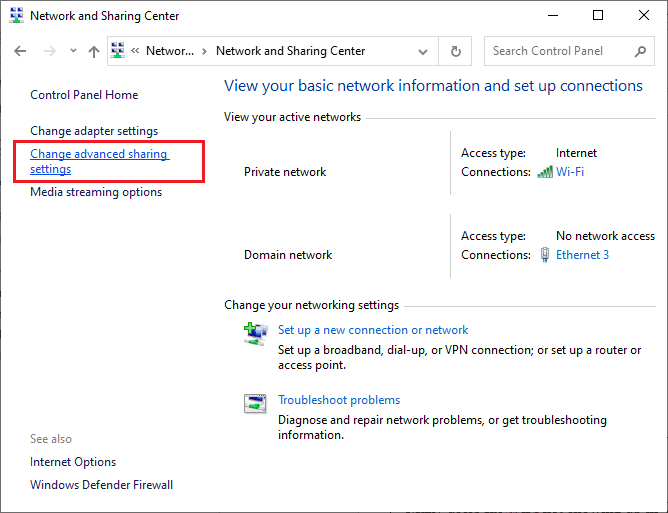Go up one level with the Up arrow
The width and height of the screenshot is (668, 513).
[x=94, y=51]
